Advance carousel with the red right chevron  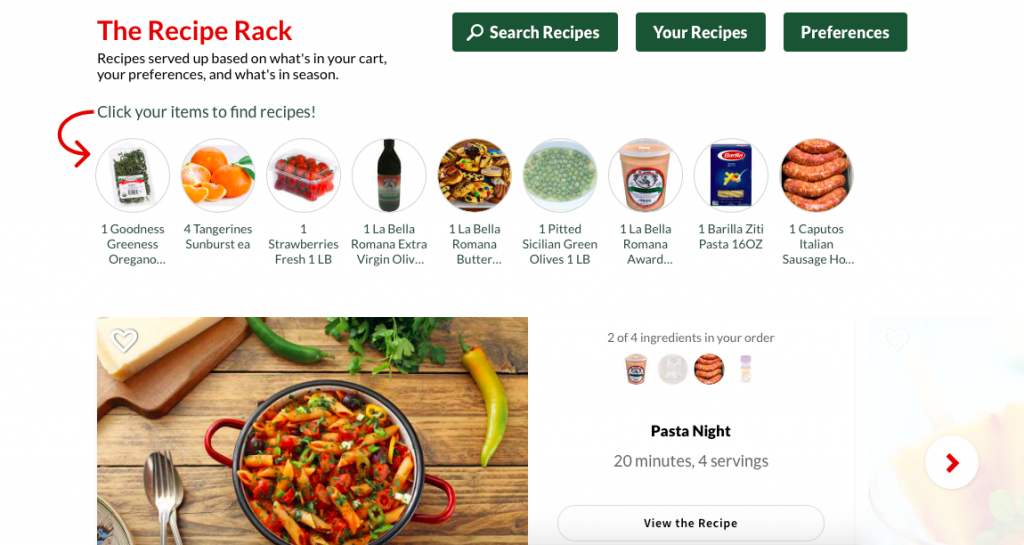[952, 463]
